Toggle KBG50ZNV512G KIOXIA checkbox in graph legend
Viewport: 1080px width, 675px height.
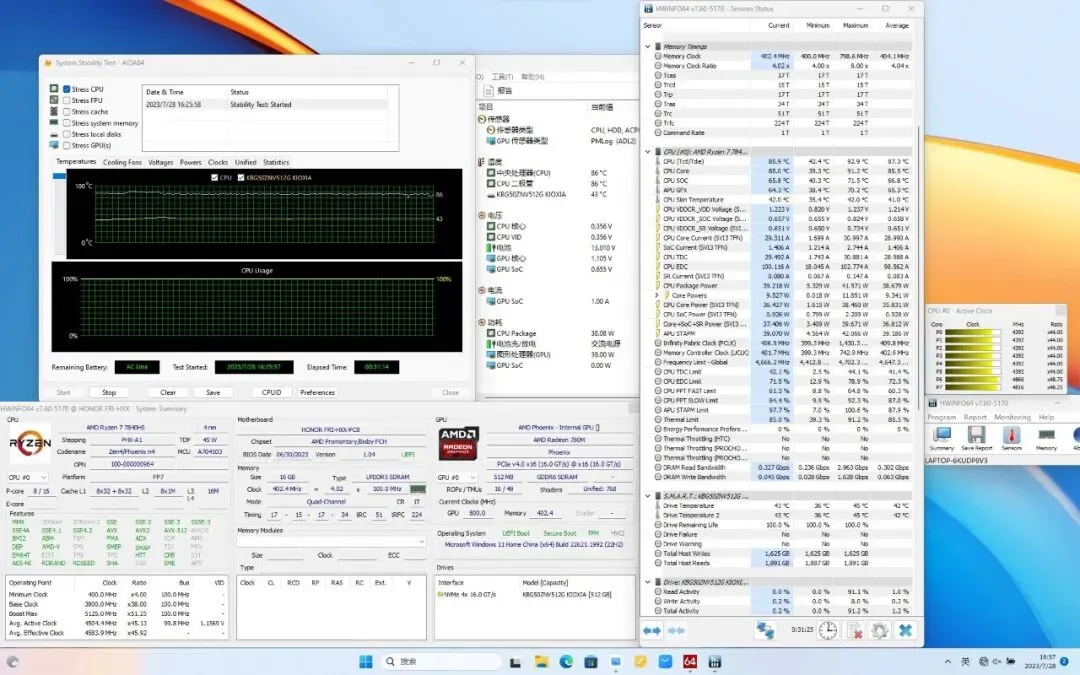241,178
